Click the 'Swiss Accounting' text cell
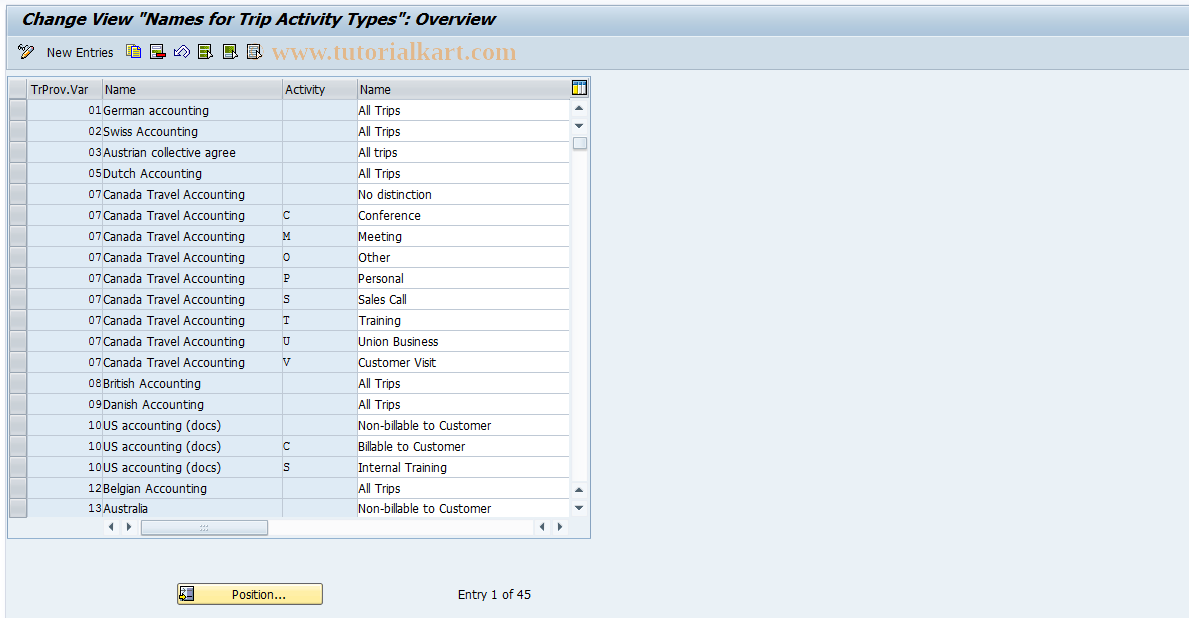 [x=192, y=131]
